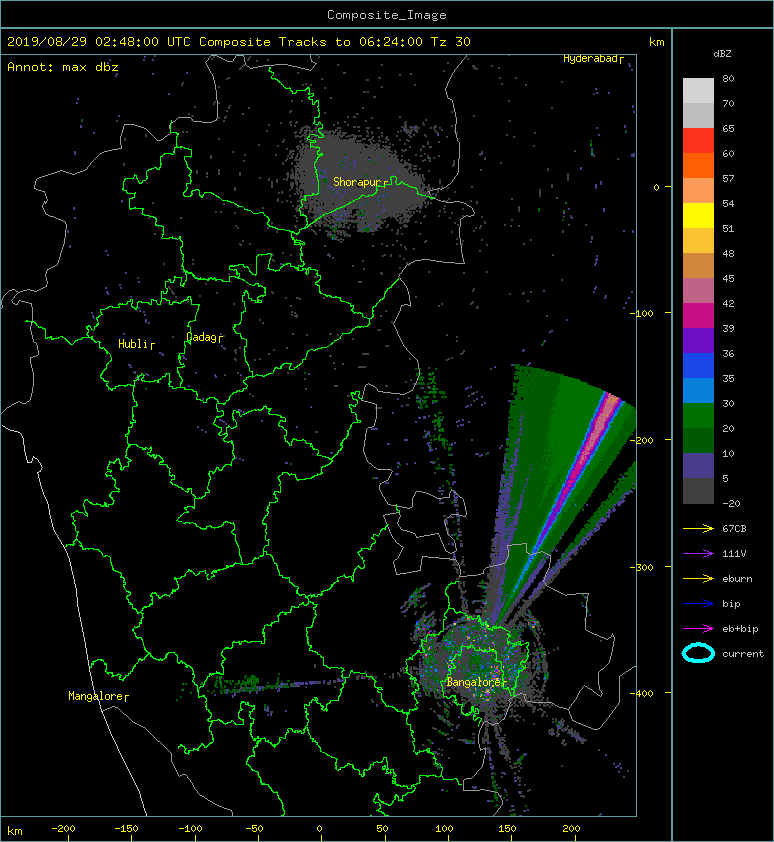The height and width of the screenshot is (842, 774).
Task: Select the magenta 39–42 dBZ swatch
Action: point(698,315)
